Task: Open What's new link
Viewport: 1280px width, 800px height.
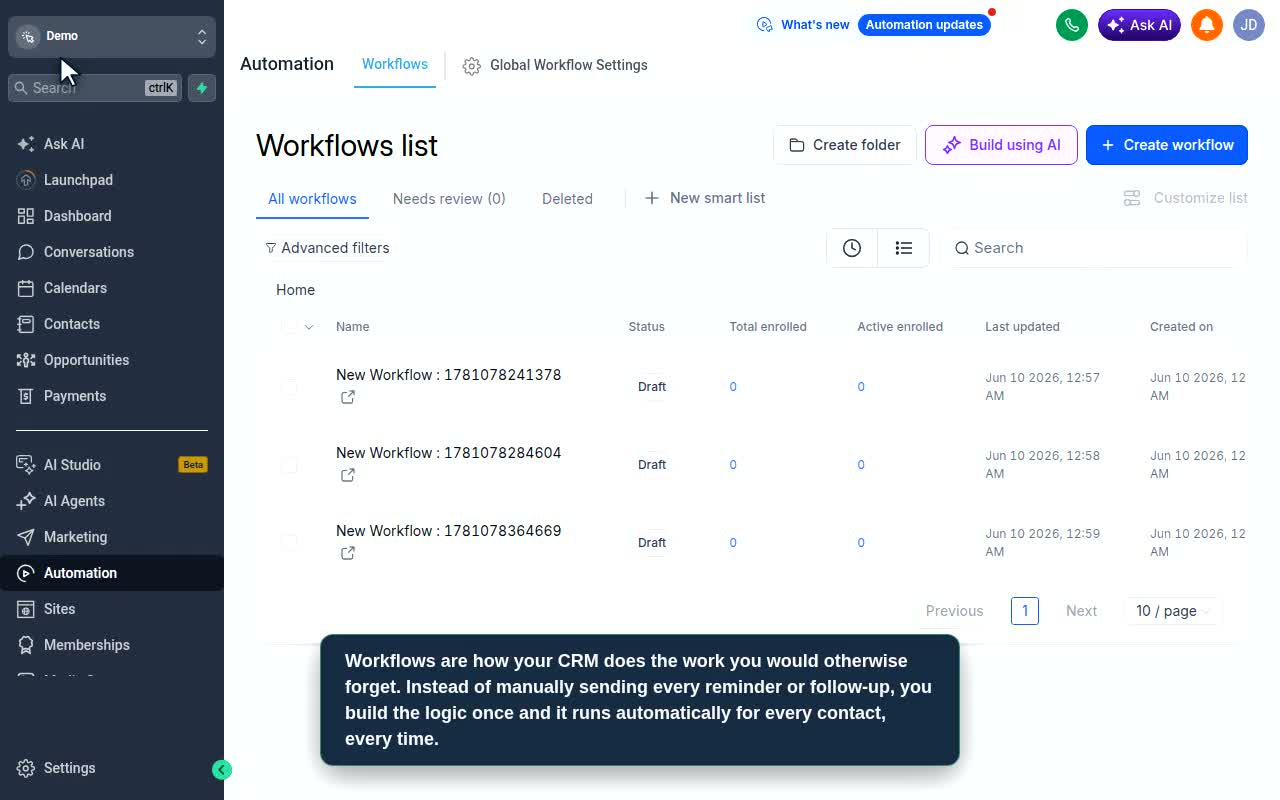Action: (803, 25)
